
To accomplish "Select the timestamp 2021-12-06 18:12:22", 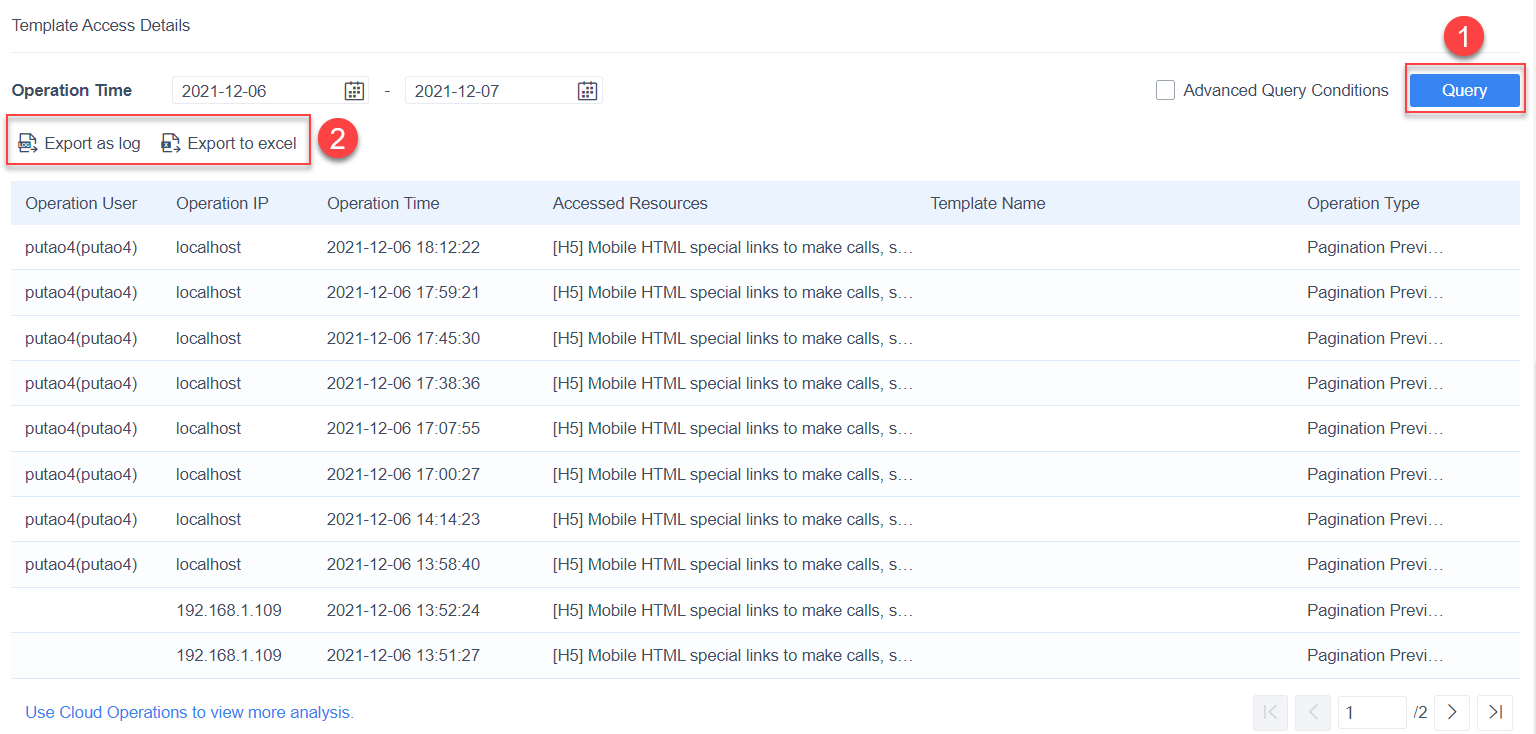I will (403, 247).
